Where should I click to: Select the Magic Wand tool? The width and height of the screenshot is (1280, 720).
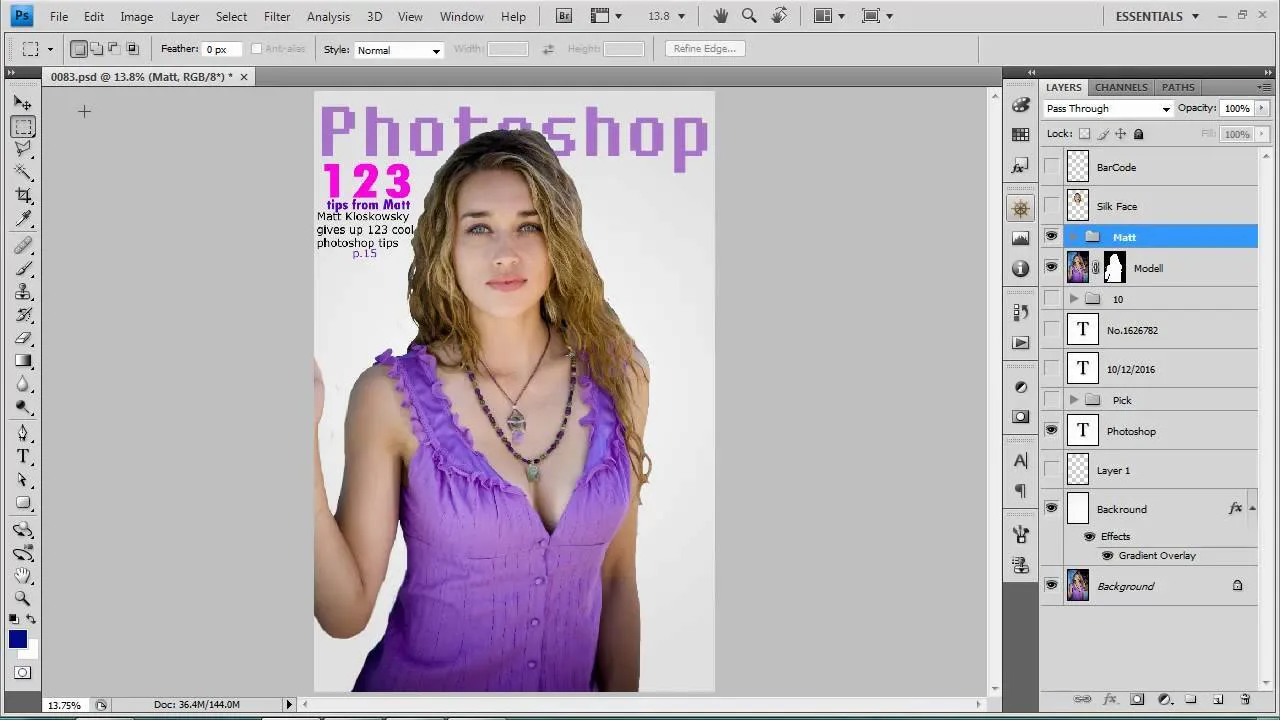point(23,172)
